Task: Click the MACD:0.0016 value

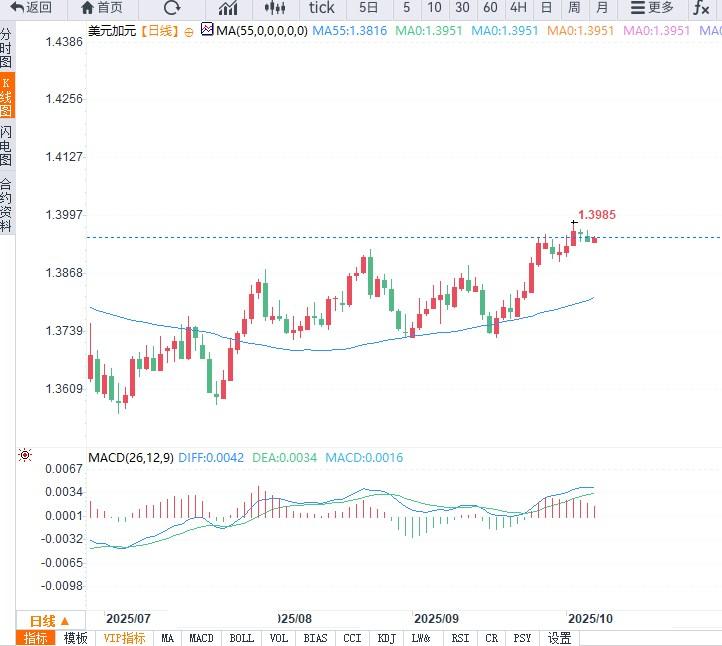Action: pyautogui.click(x=364, y=458)
